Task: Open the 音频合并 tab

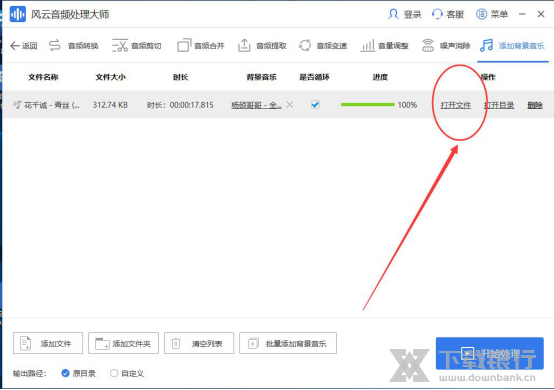Action: pyautogui.click(x=201, y=46)
